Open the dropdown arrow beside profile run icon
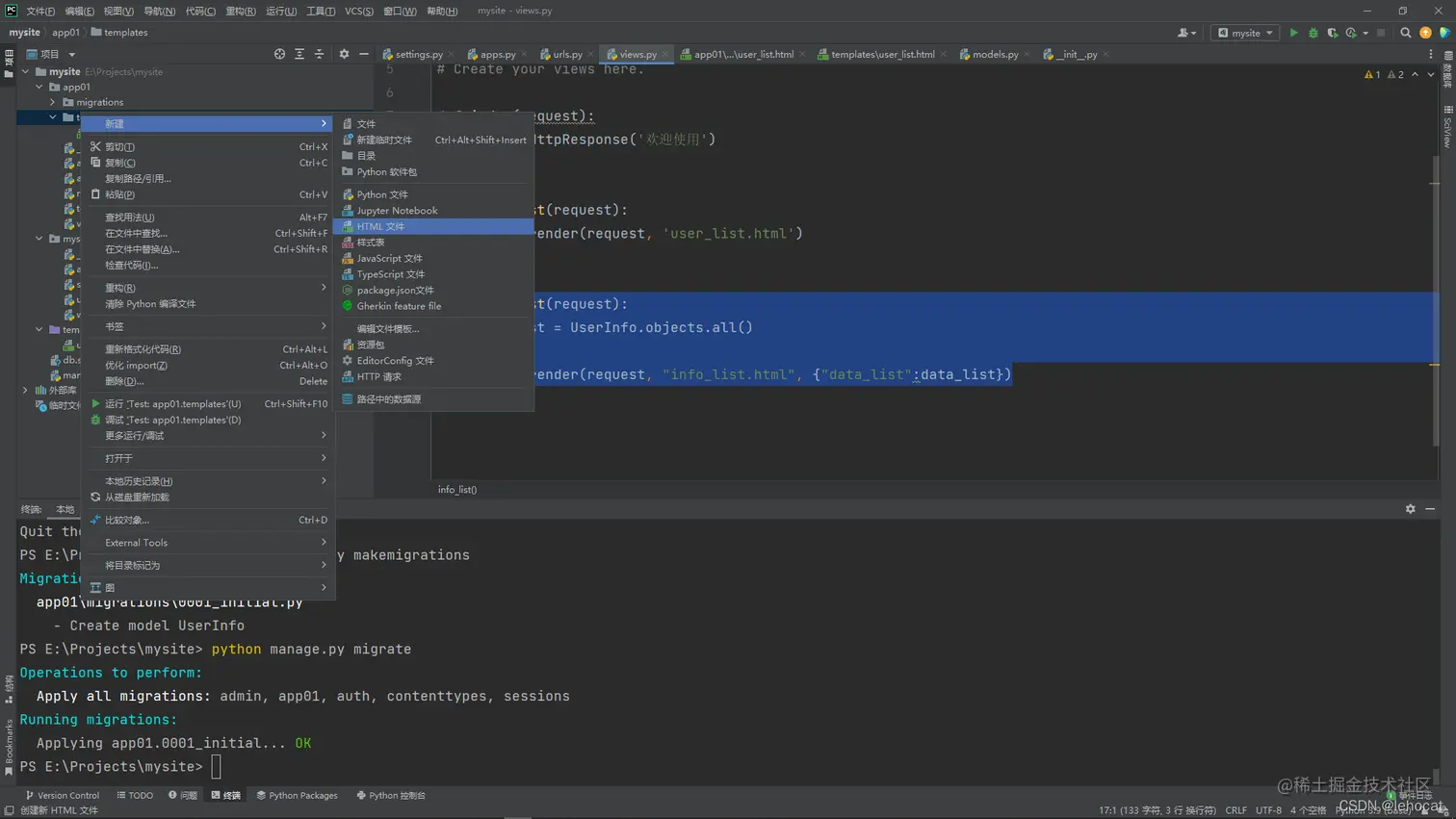The image size is (1456, 819). pyautogui.click(x=1365, y=33)
